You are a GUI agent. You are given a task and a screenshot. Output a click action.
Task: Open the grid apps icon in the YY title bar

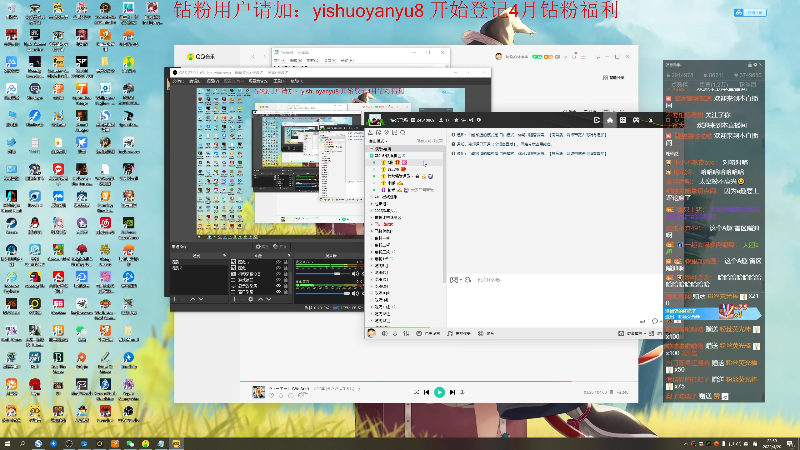click(x=623, y=120)
